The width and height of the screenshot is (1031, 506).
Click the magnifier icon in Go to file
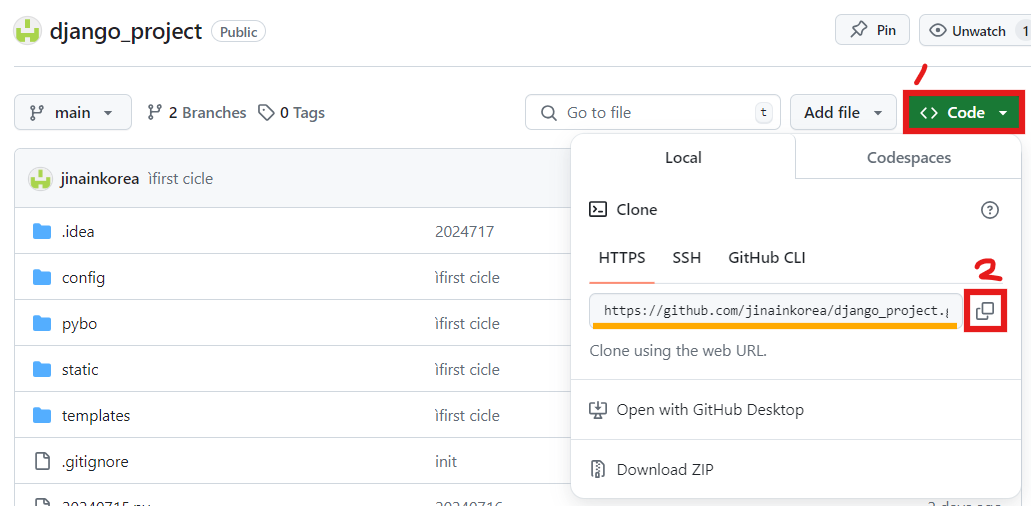tap(548, 112)
